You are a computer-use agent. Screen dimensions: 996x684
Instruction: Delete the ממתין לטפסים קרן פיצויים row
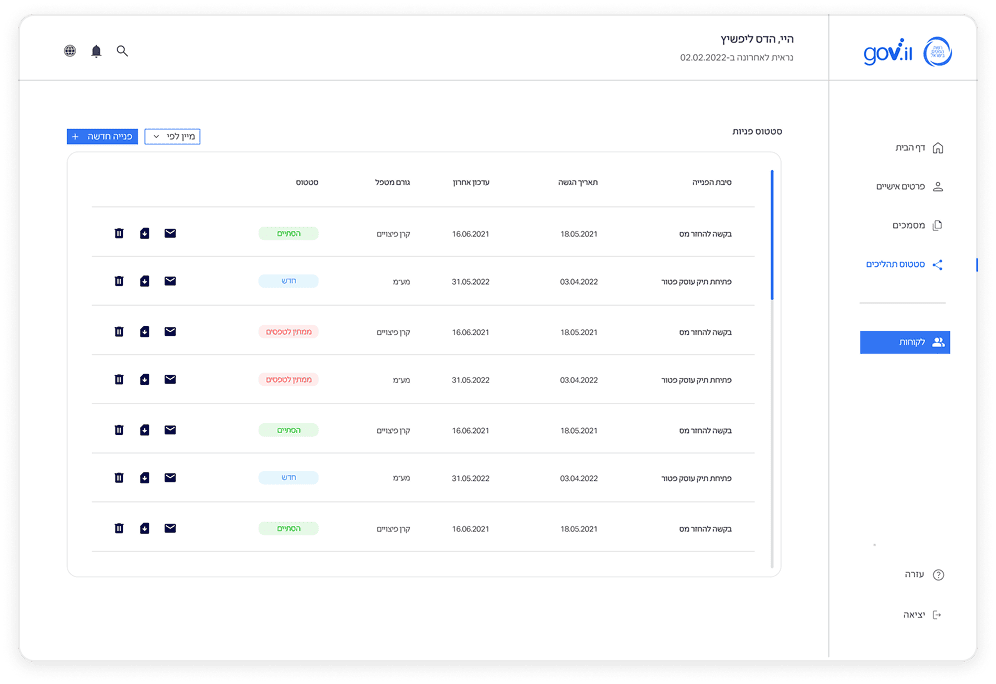pos(119,332)
